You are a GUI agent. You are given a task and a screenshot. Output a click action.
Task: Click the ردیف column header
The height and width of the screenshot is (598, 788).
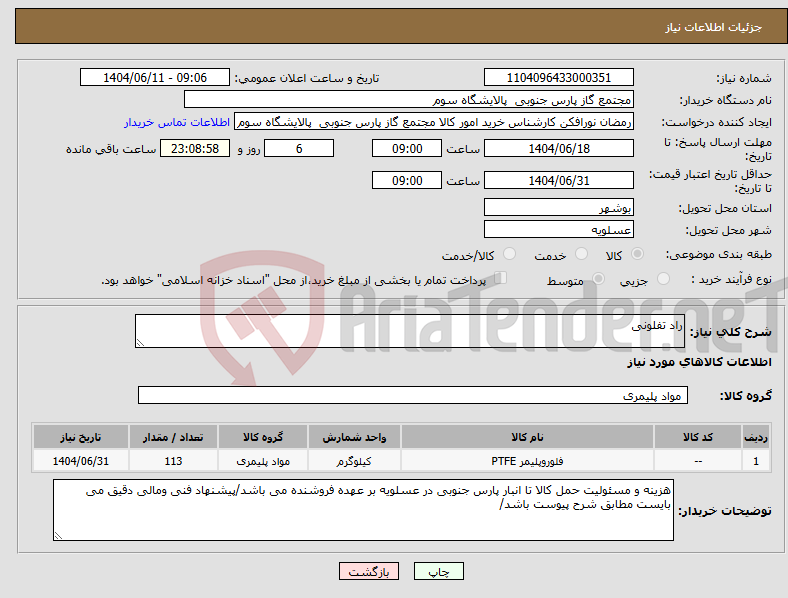click(x=755, y=437)
